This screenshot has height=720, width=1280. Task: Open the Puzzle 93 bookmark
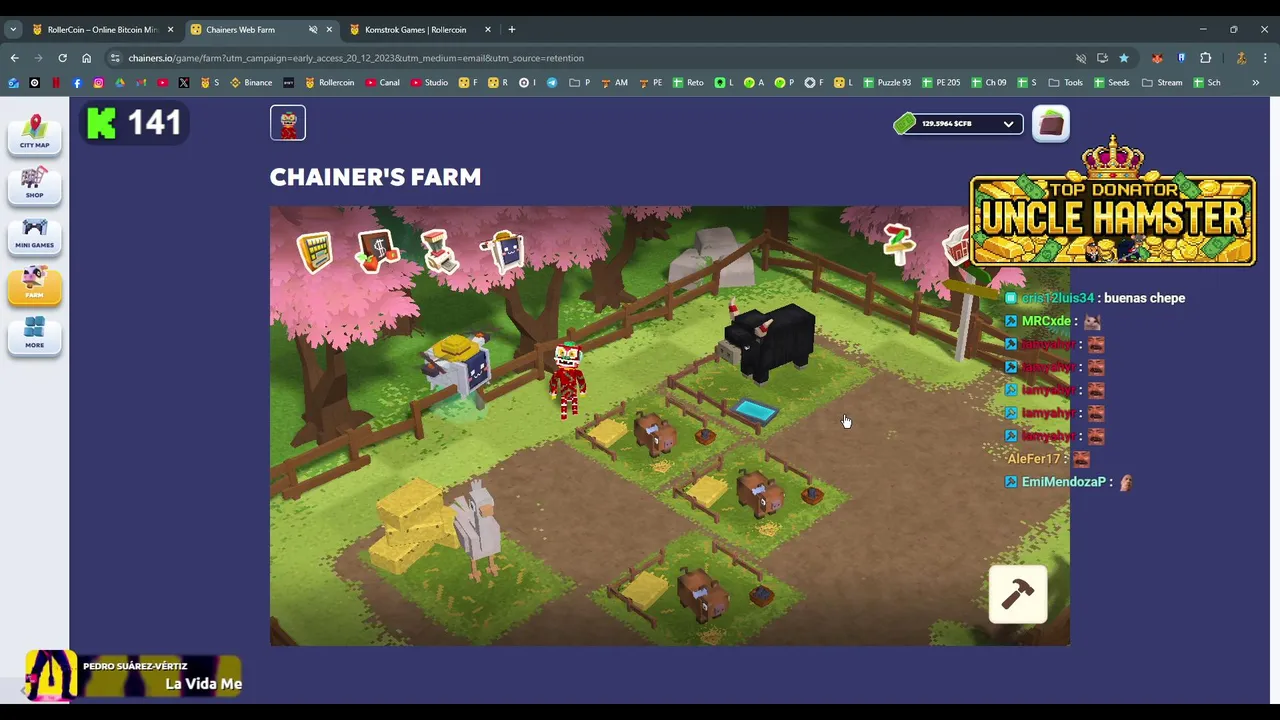click(887, 83)
